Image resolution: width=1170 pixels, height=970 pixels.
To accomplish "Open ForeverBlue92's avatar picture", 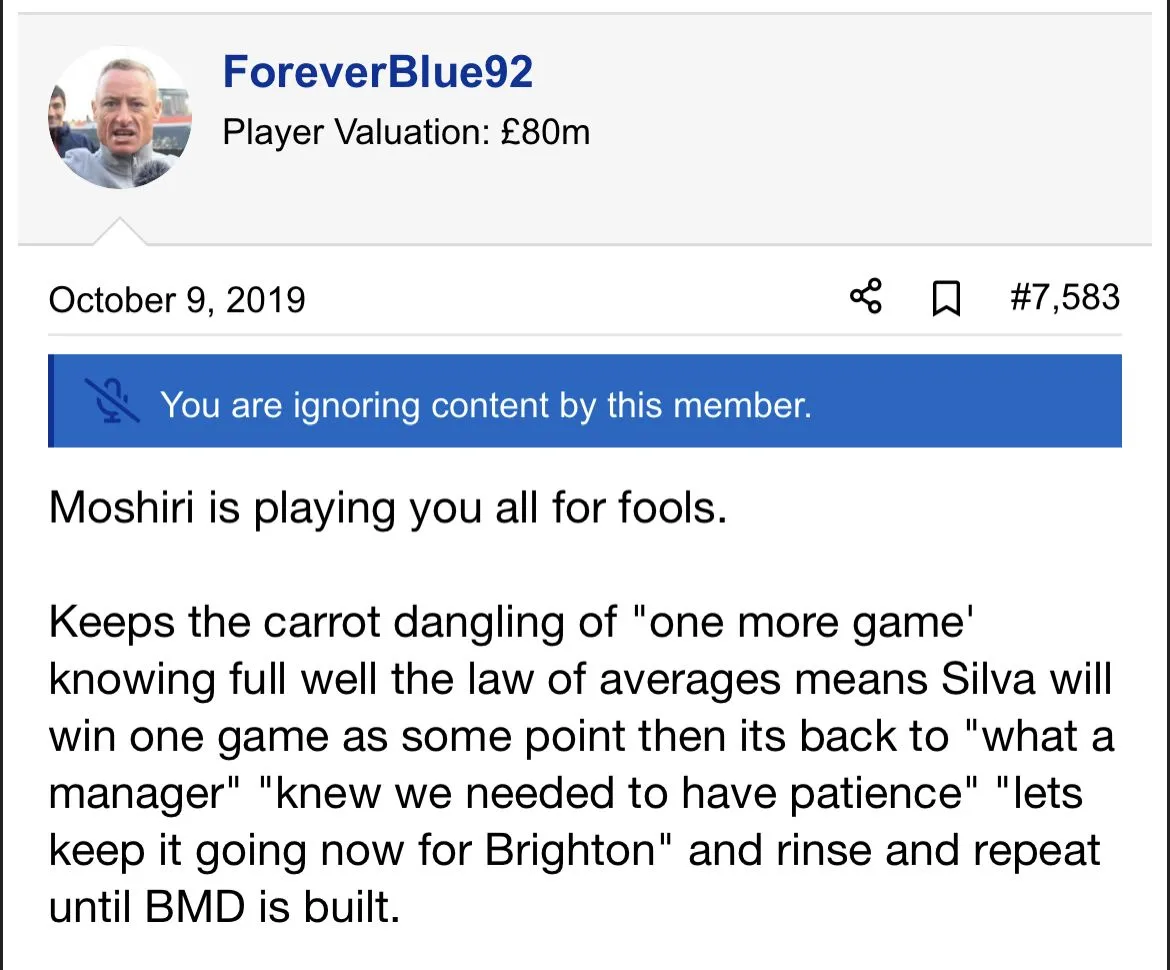I will coord(119,117).
